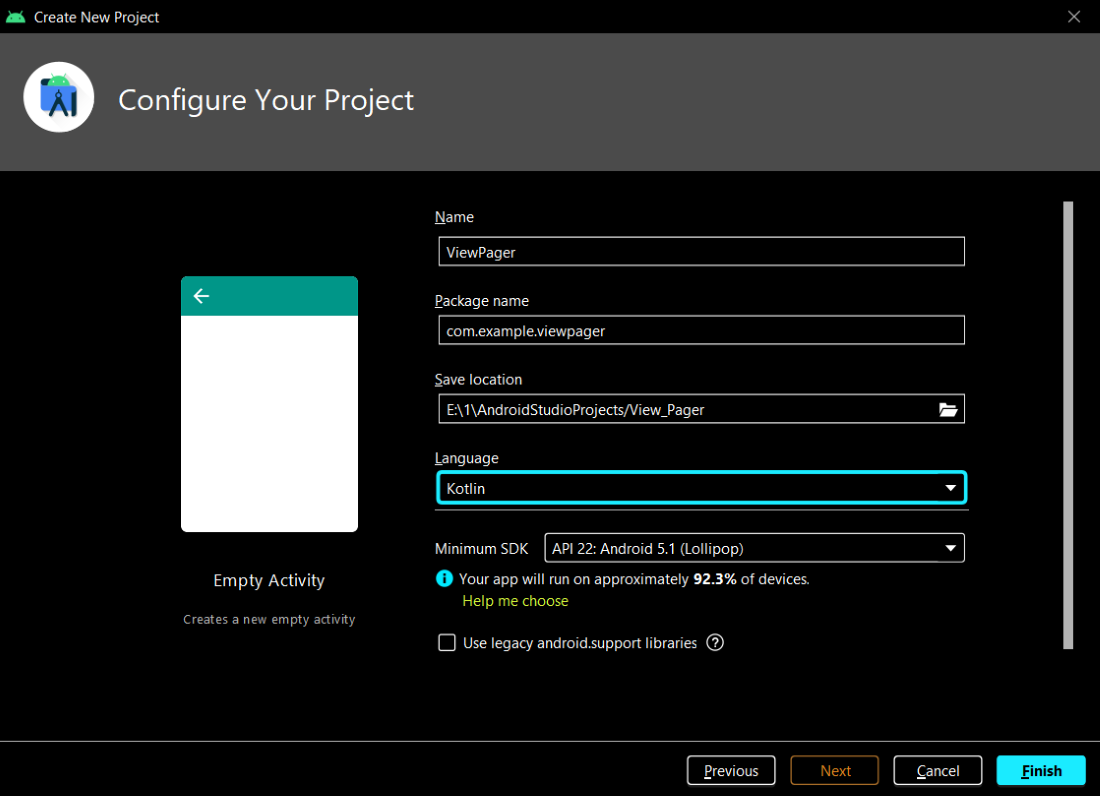
Task: Click the help question mark icon beside legacy libraries
Action: coord(715,642)
